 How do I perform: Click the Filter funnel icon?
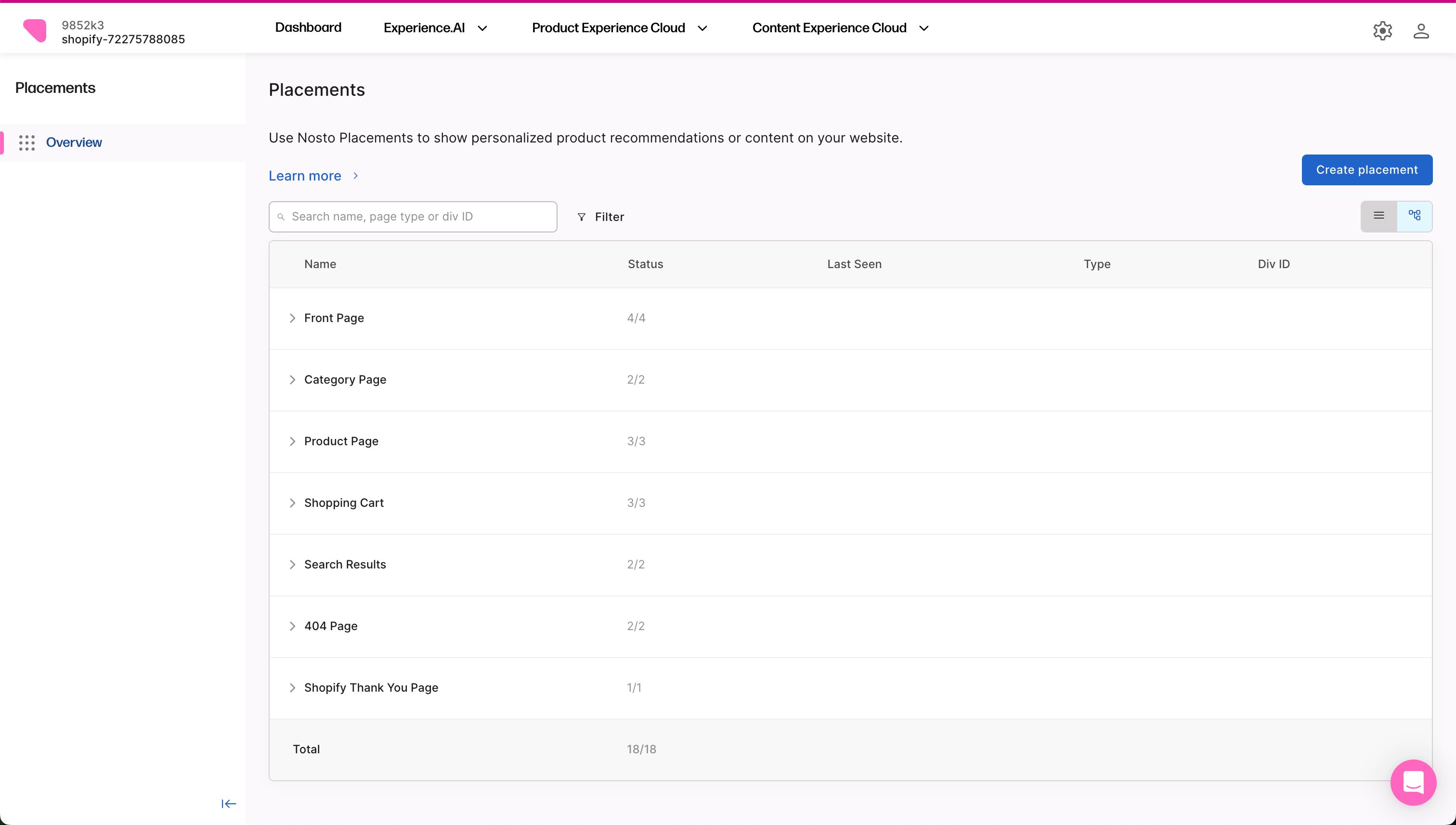pyautogui.click(x=581, y=217)
